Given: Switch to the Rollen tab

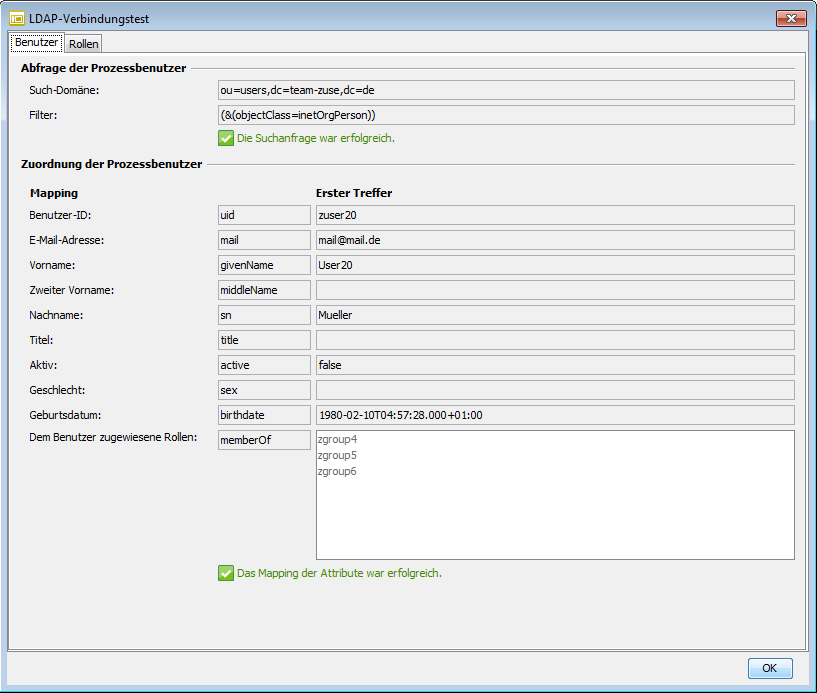Looking at the screenshot, I should [x=83, y=43].
